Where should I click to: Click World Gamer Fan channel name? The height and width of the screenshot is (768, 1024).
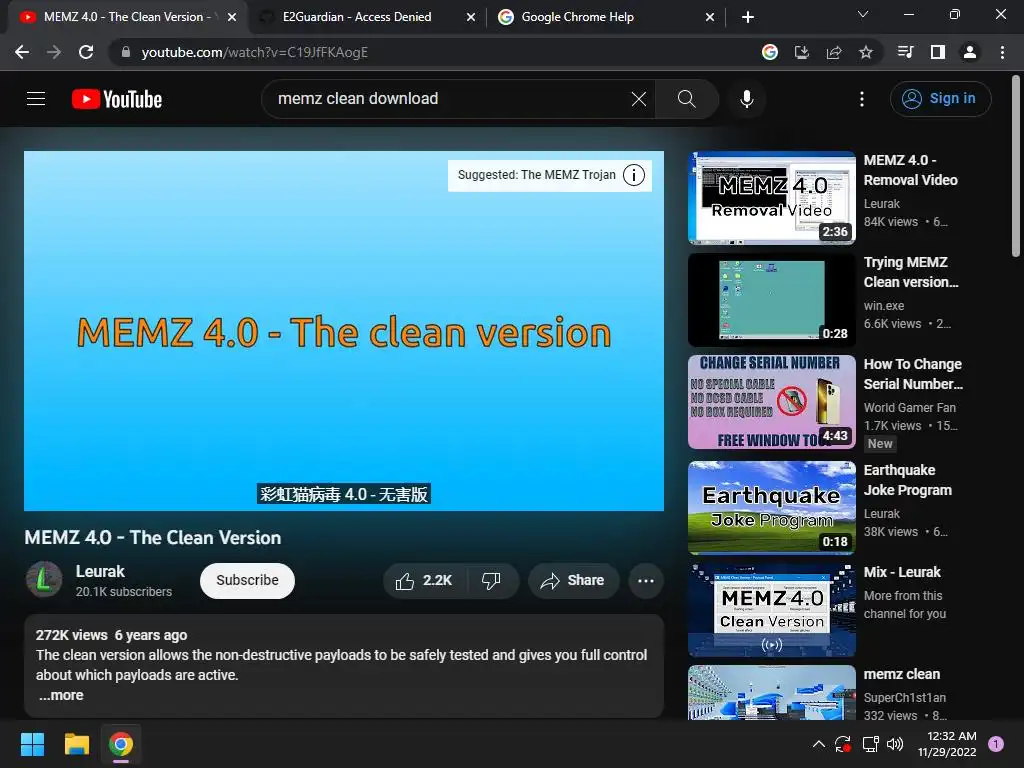coord(910,408)
